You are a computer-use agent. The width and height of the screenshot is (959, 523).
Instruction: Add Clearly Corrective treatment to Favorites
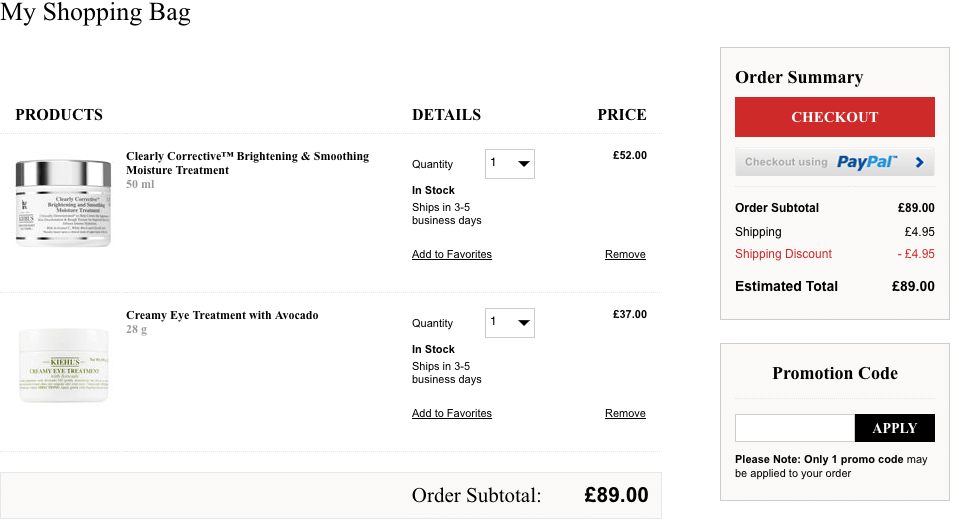point(451,254)
